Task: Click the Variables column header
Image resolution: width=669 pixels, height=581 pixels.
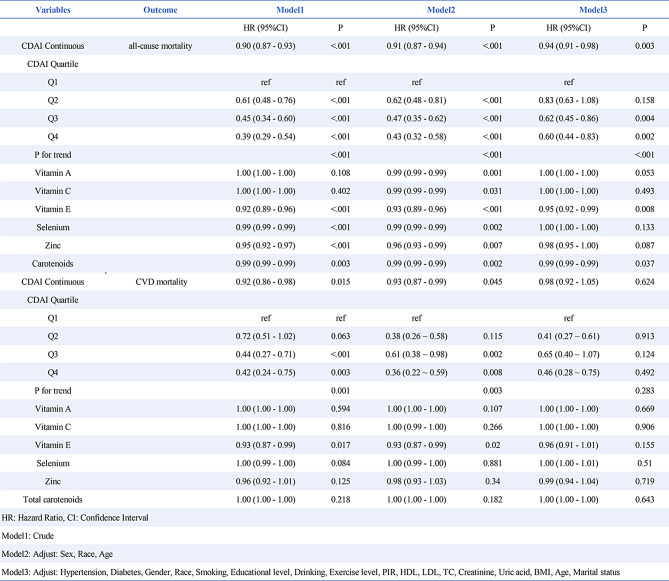Action: pyautogui.click(x=42, y=10)
